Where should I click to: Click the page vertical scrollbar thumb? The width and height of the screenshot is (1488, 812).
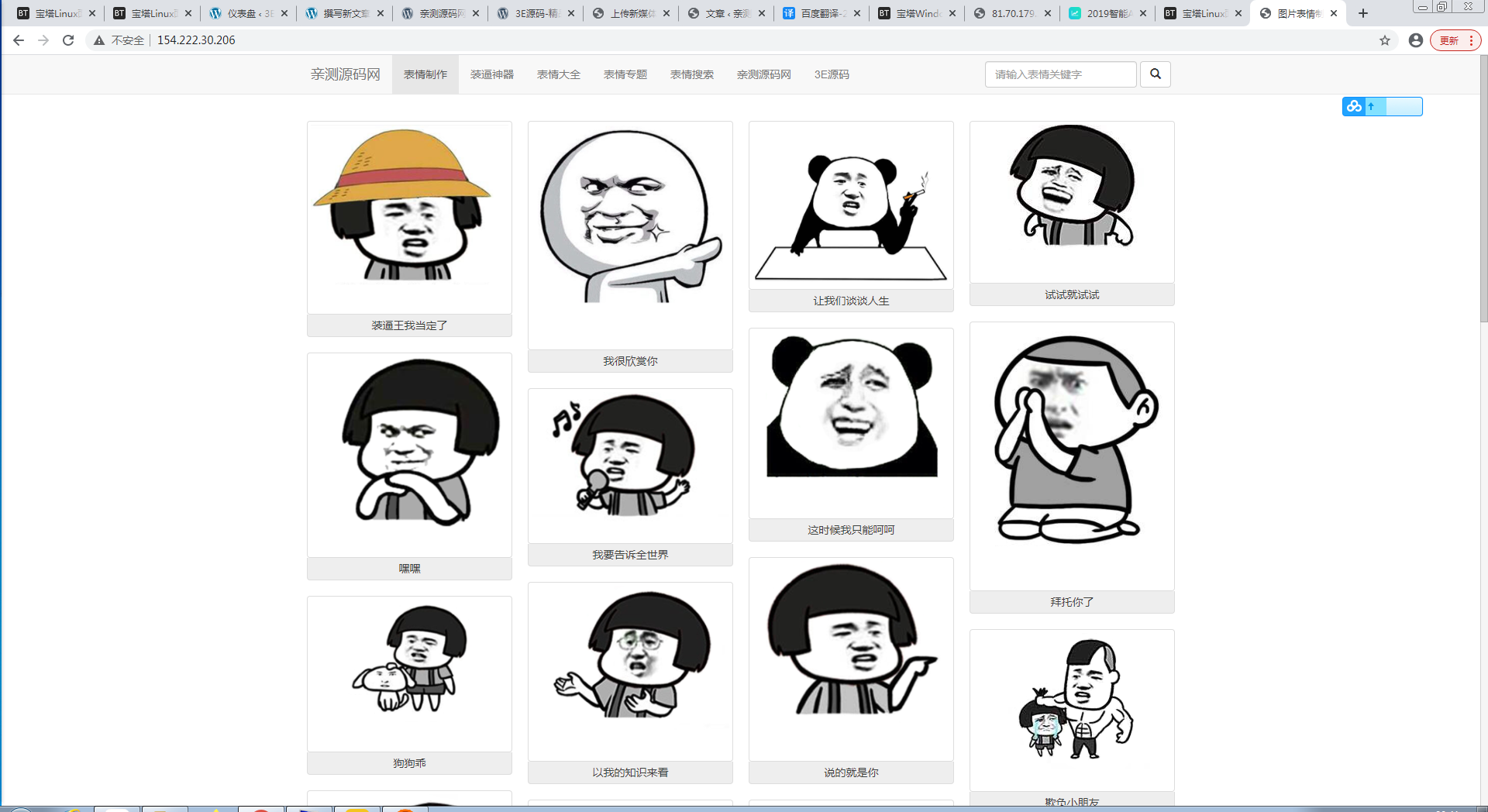(x=1483, y=188)
